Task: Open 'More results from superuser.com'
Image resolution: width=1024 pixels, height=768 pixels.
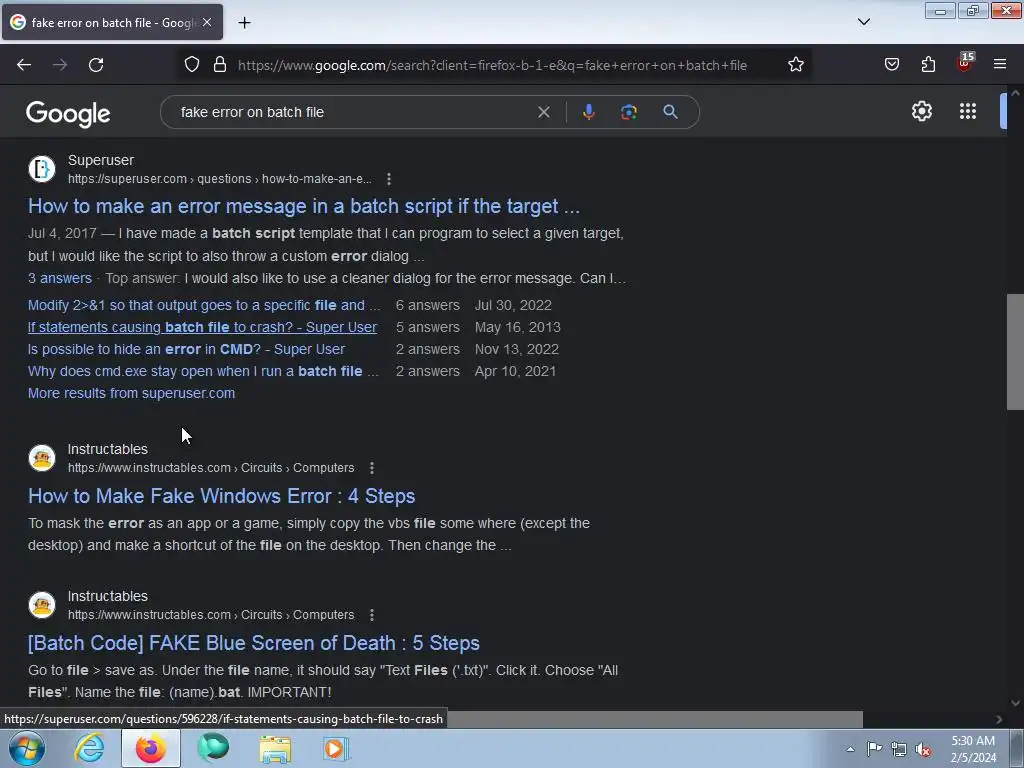Action: (x=131, y=393)
